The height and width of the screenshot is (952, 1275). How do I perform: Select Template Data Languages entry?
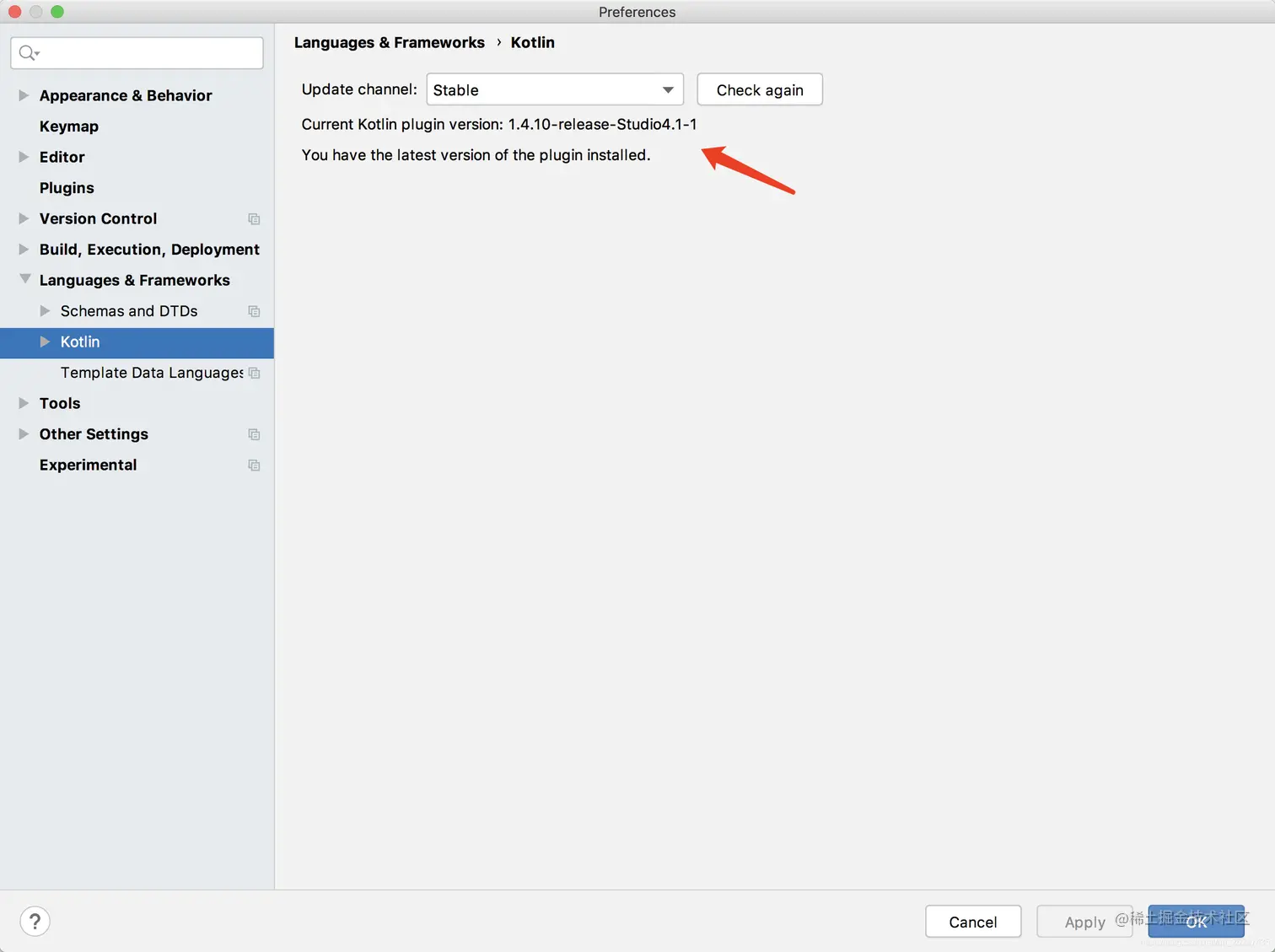(x=152, y=373)
